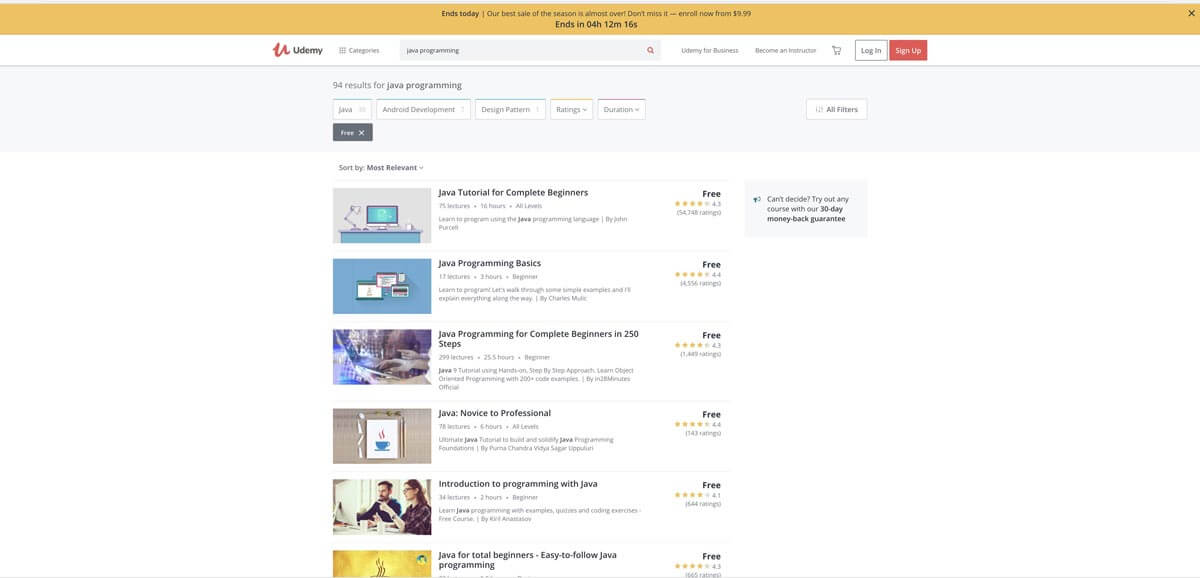Open Java Tutorial for Complete Beginners title

(x=513, y=192)
